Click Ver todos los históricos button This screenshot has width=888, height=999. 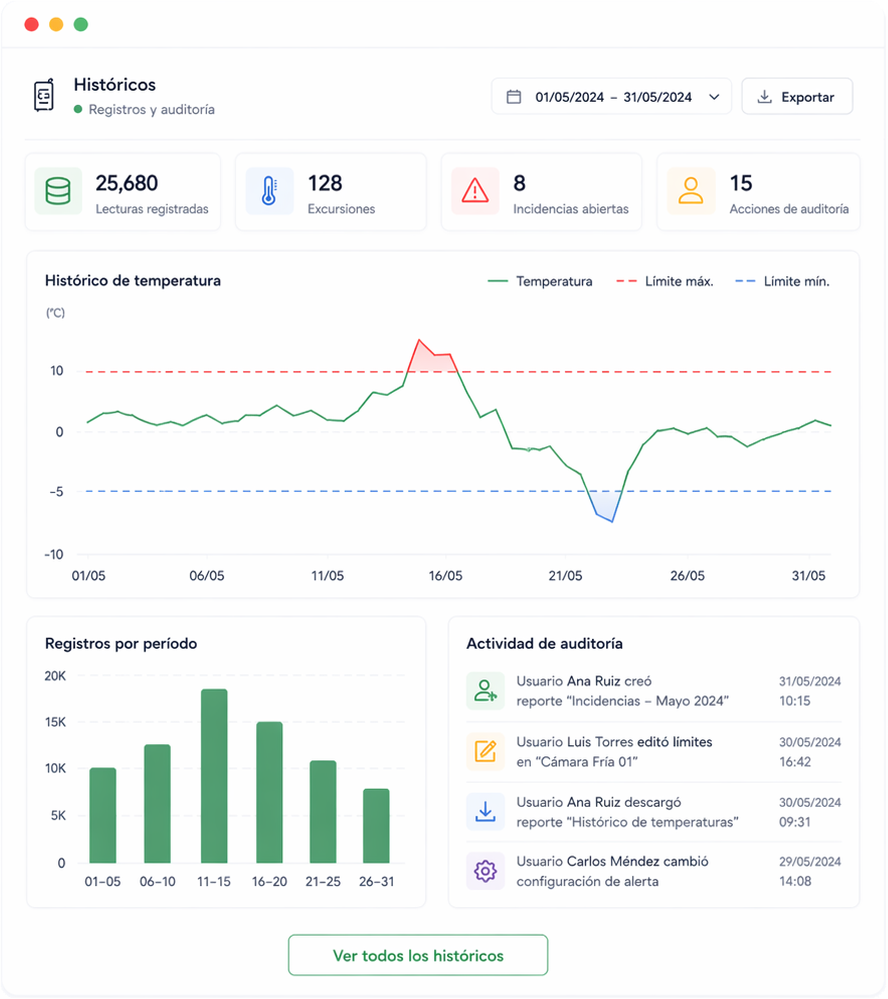(x=418, y=956)
